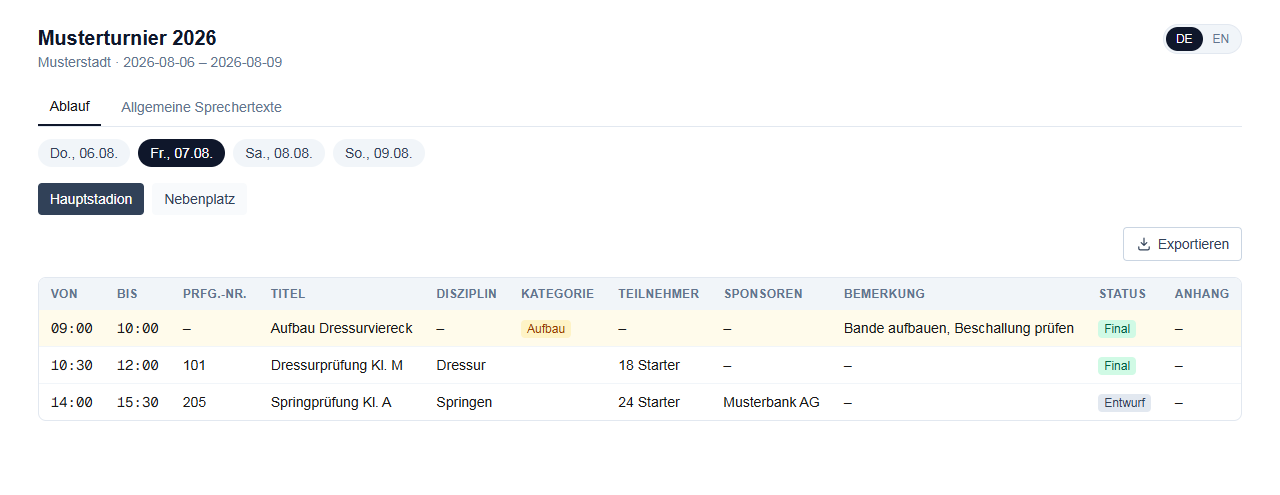Click the VON column header
This screenshot has height=495, width=1280.
pos(64,294)
